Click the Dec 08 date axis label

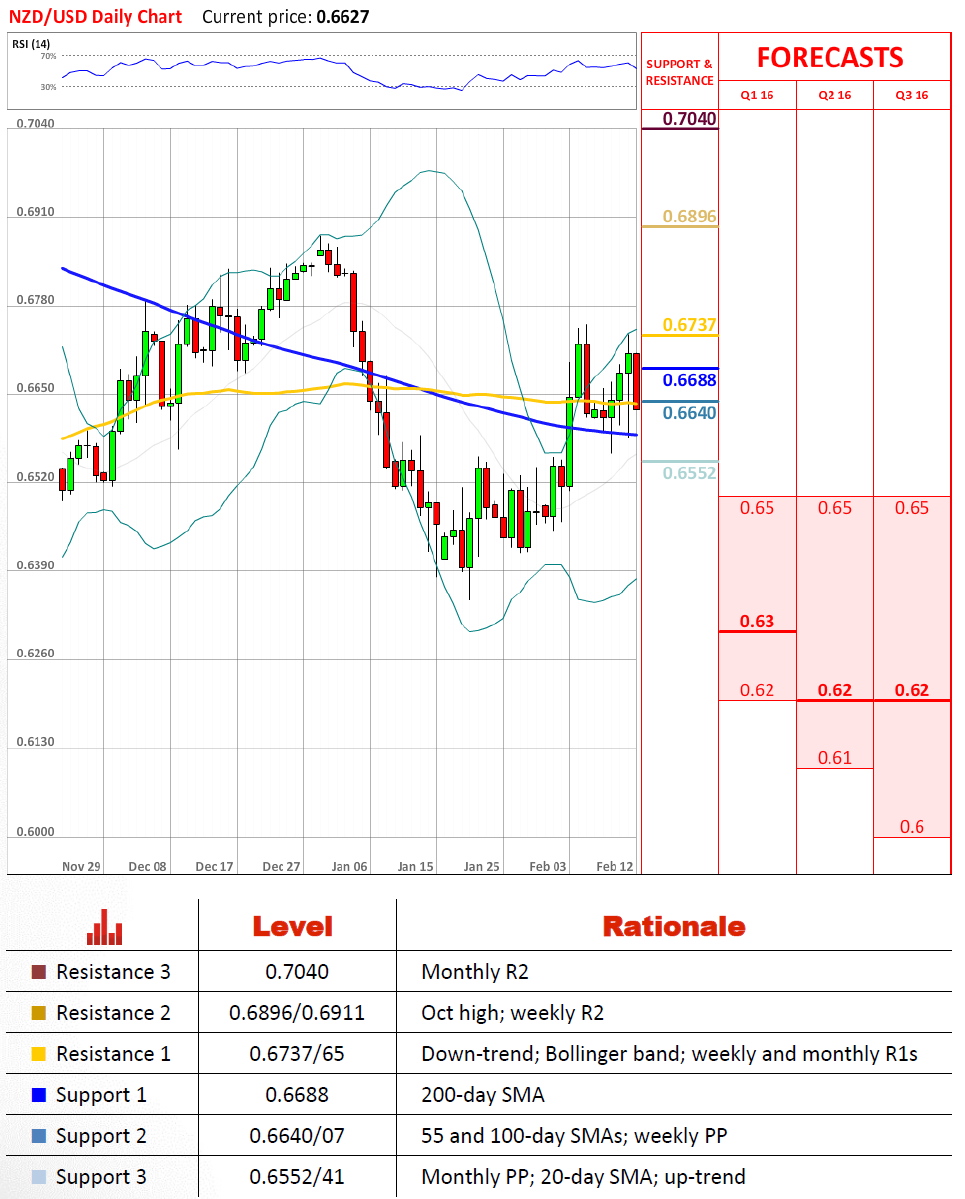[148, 866]
